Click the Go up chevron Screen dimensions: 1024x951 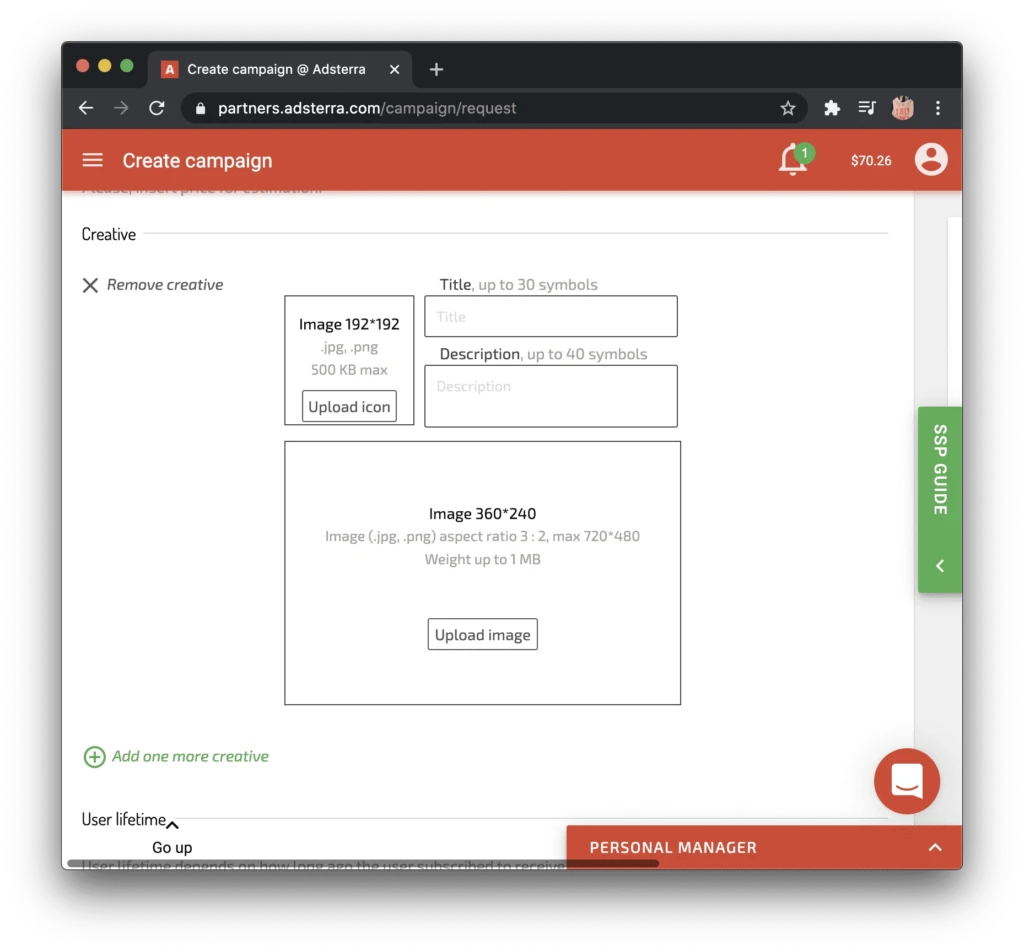click(x=172, y=825)
